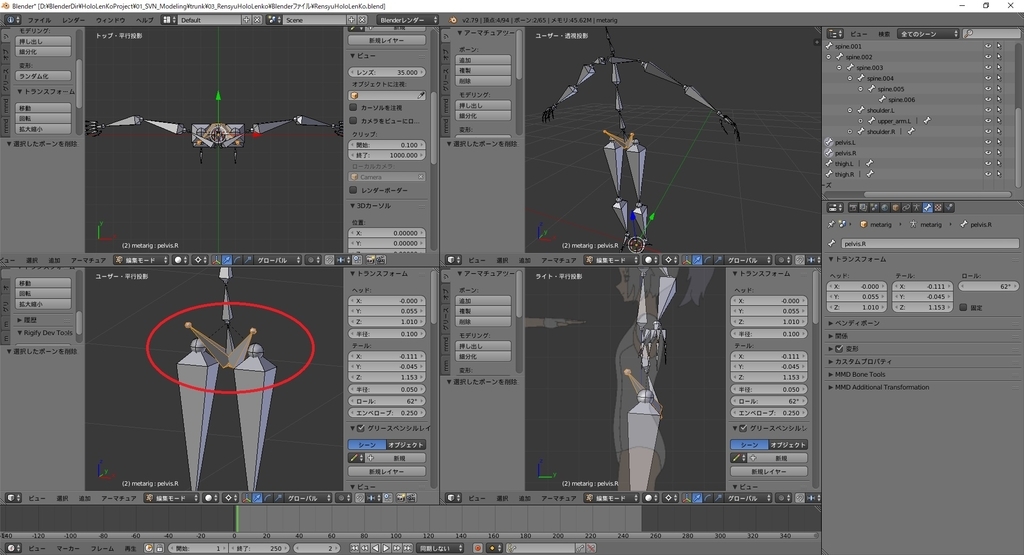Open the Blender Render engine dropdown
Screen dimensions: 1024x555
(x=408, y=20)
